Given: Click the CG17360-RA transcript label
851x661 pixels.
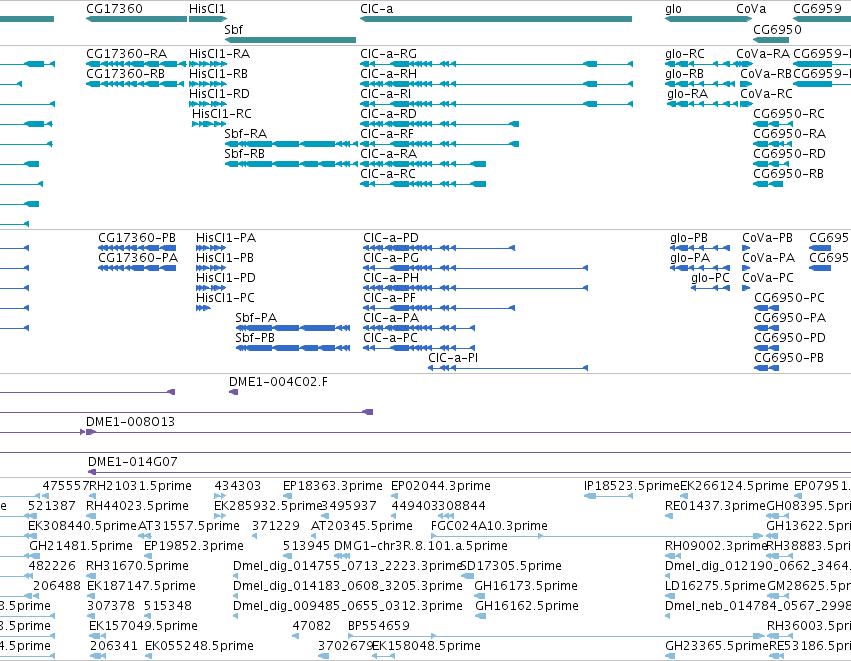Looking at the screenshot, I should tap(126, 54).
